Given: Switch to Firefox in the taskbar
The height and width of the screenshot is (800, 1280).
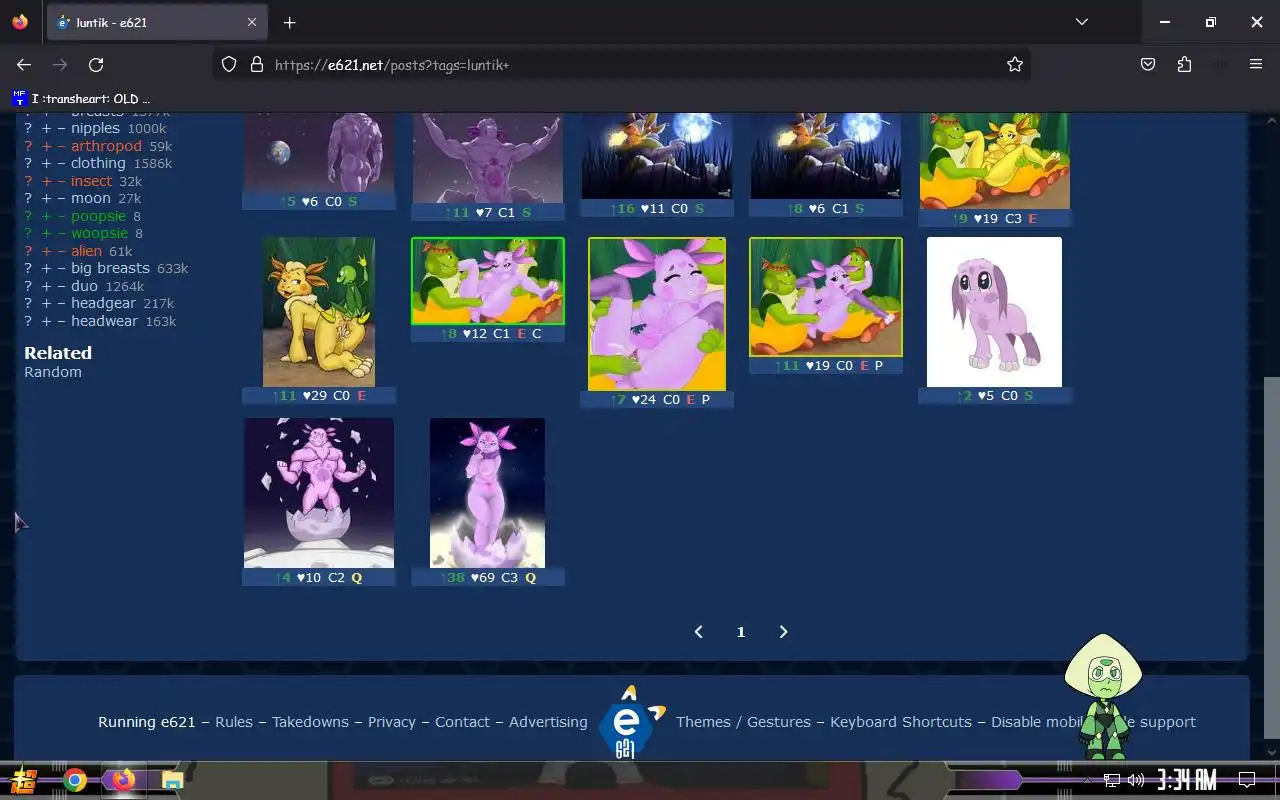Looking at the screenshot, I should point(123,780).
